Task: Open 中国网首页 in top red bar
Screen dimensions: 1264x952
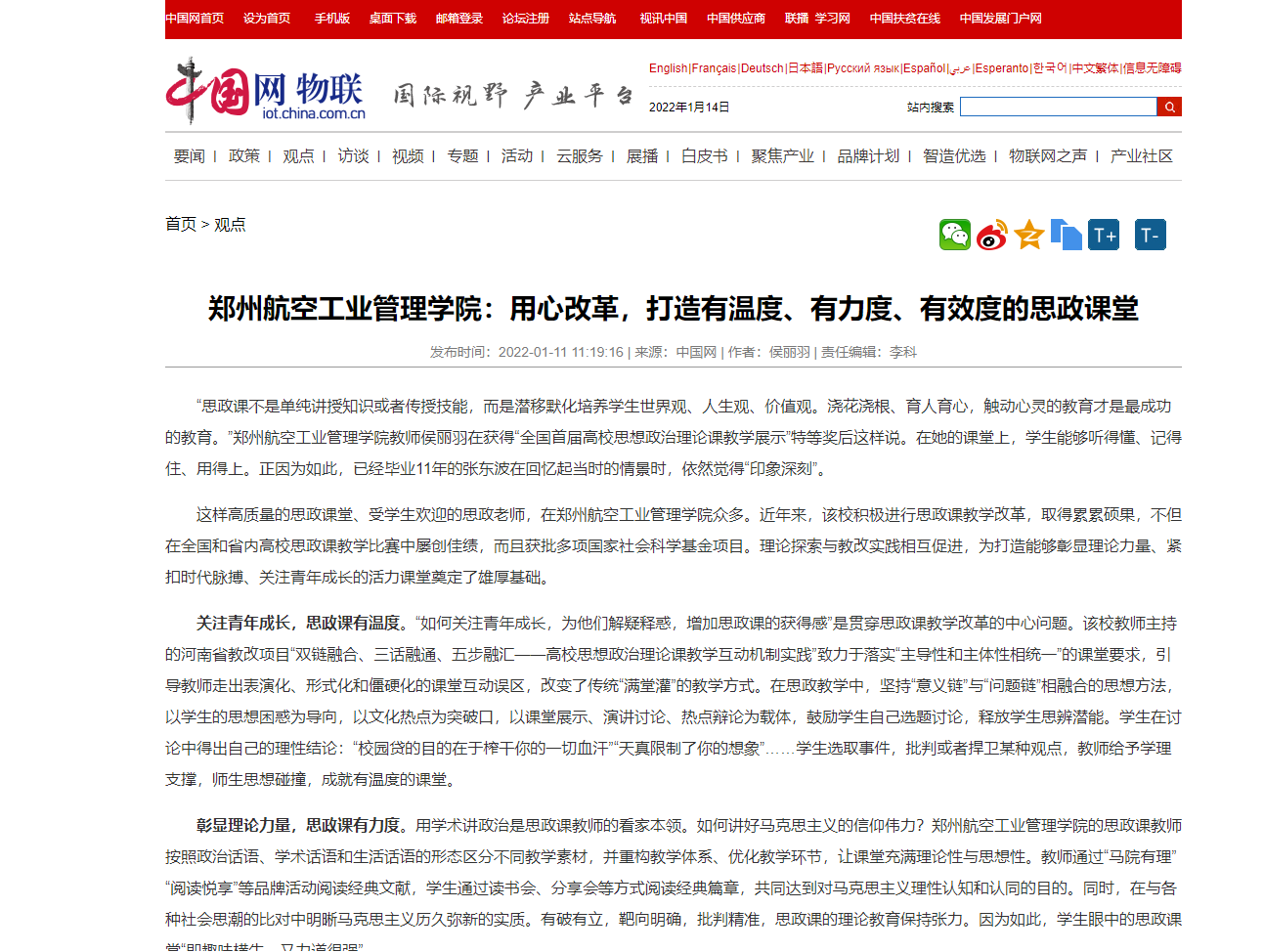Action: click(195, 19)
